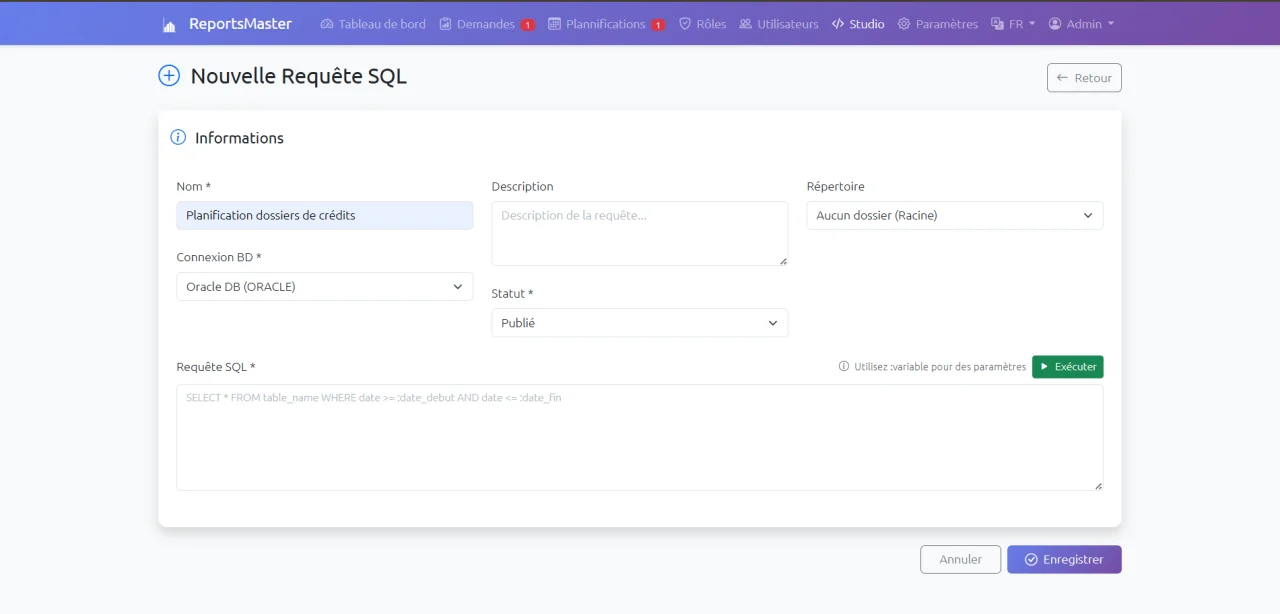Expand the Admin account dropdown

1081,24
